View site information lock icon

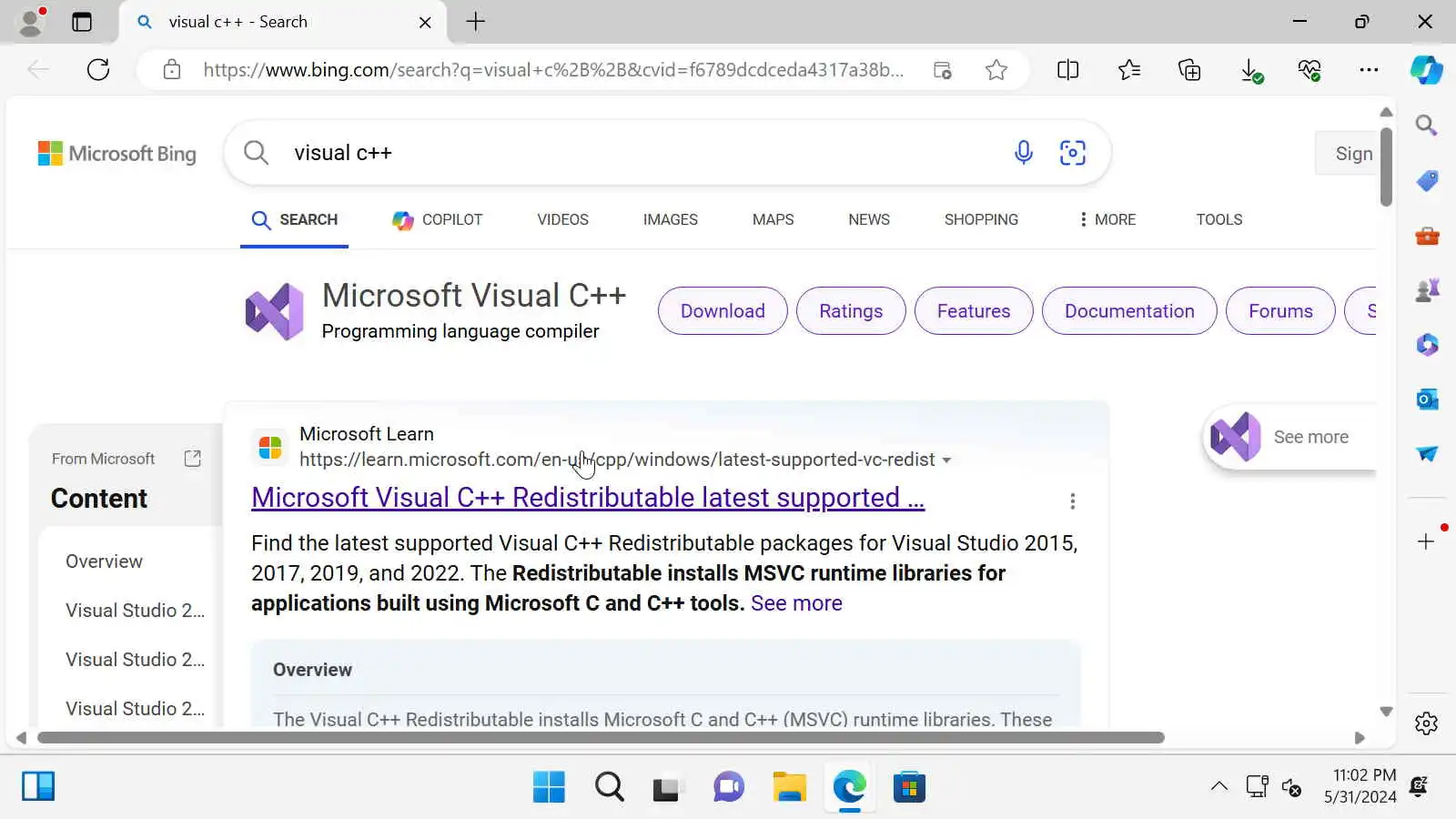(172, 70)
